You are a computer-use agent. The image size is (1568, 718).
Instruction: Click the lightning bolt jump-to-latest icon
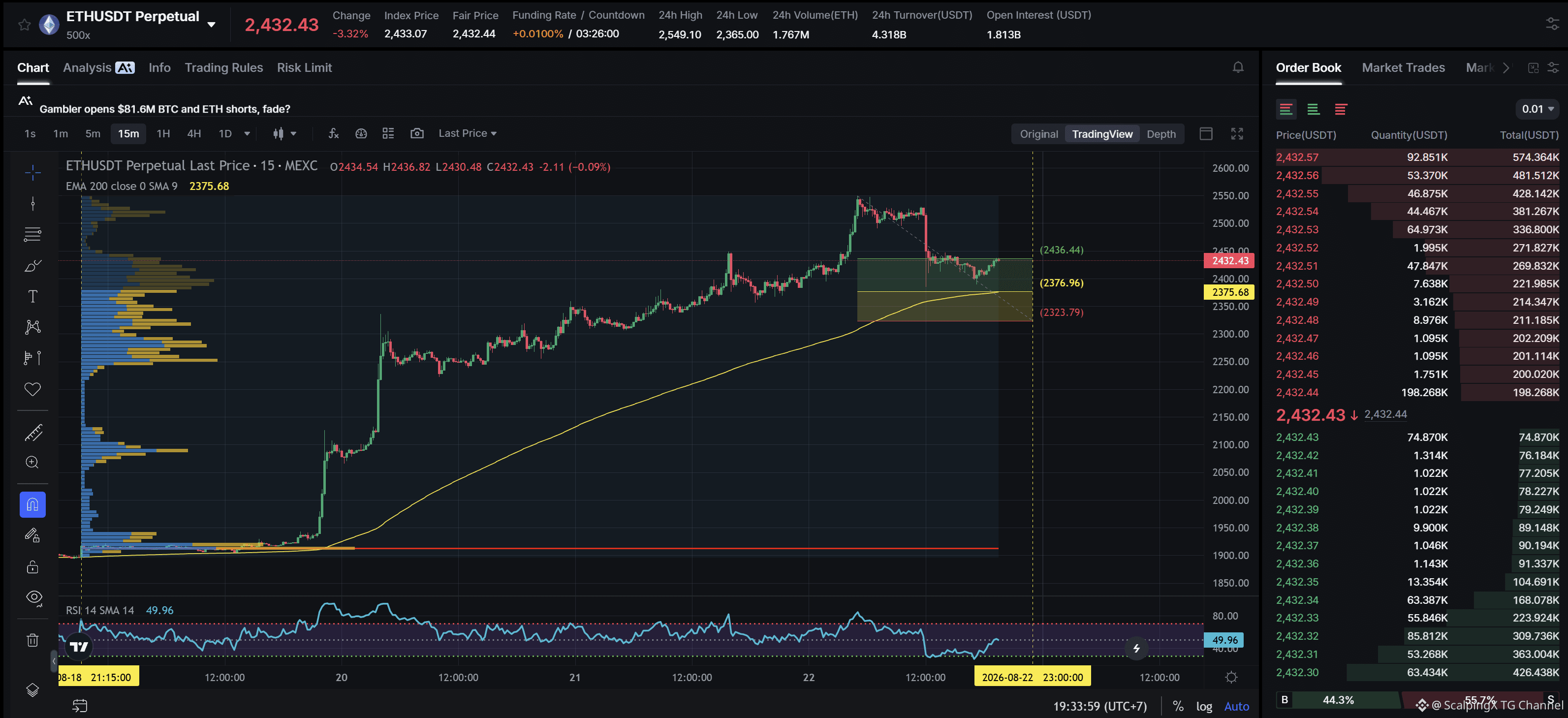pos(1136,649)
